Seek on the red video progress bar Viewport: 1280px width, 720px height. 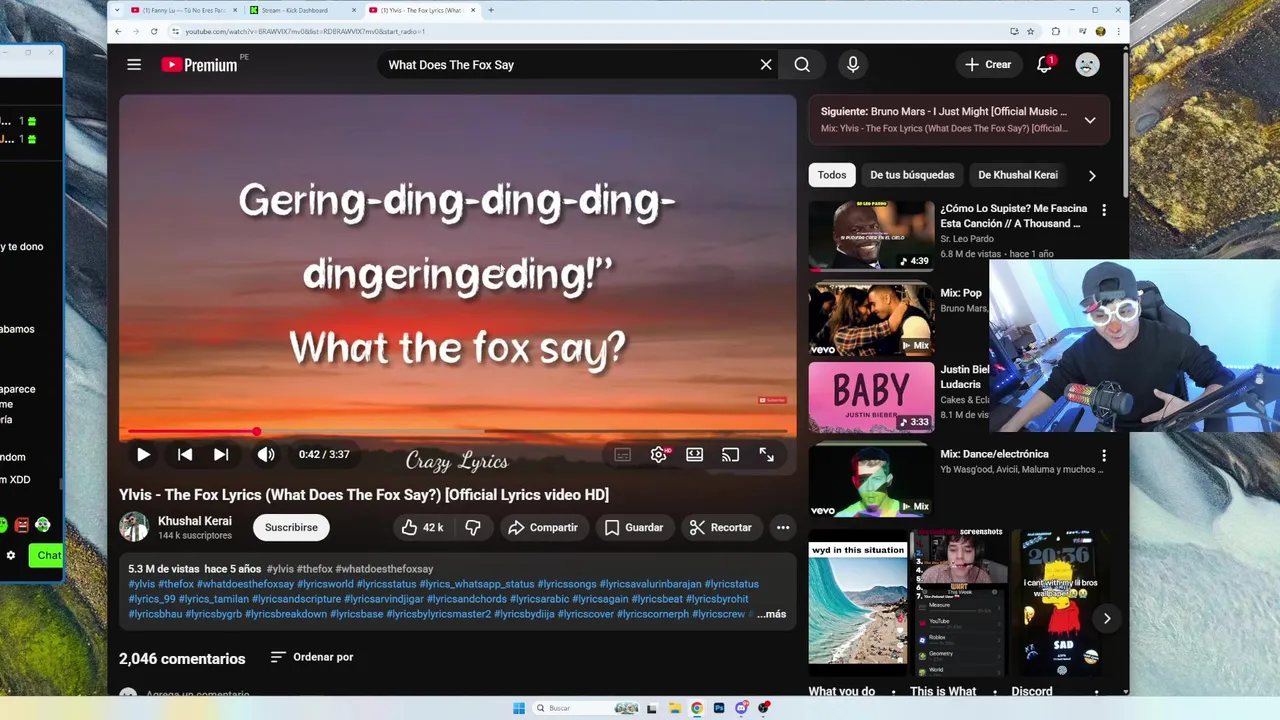pos(458,432)
